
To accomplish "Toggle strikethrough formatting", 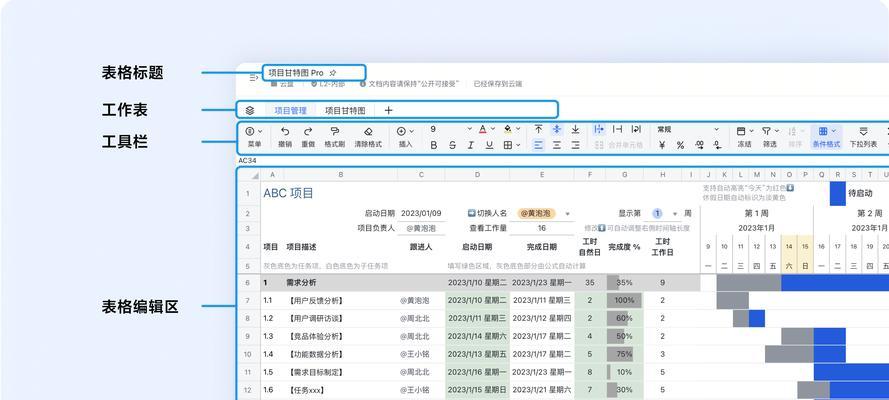I will pyautogui.click(x=452, y=145).
